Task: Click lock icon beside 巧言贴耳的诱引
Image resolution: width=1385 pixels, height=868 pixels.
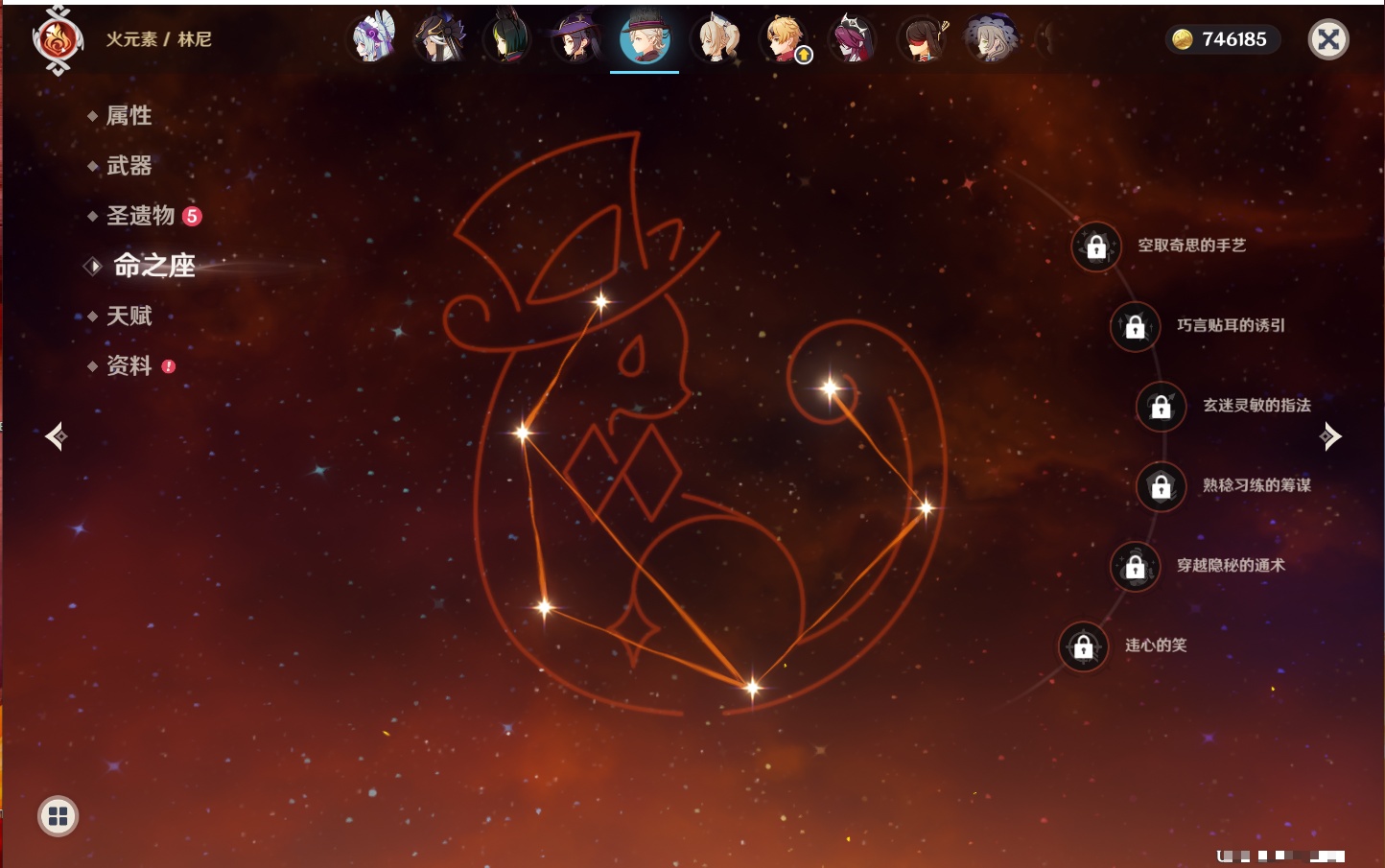Action: click(1136, 327)
